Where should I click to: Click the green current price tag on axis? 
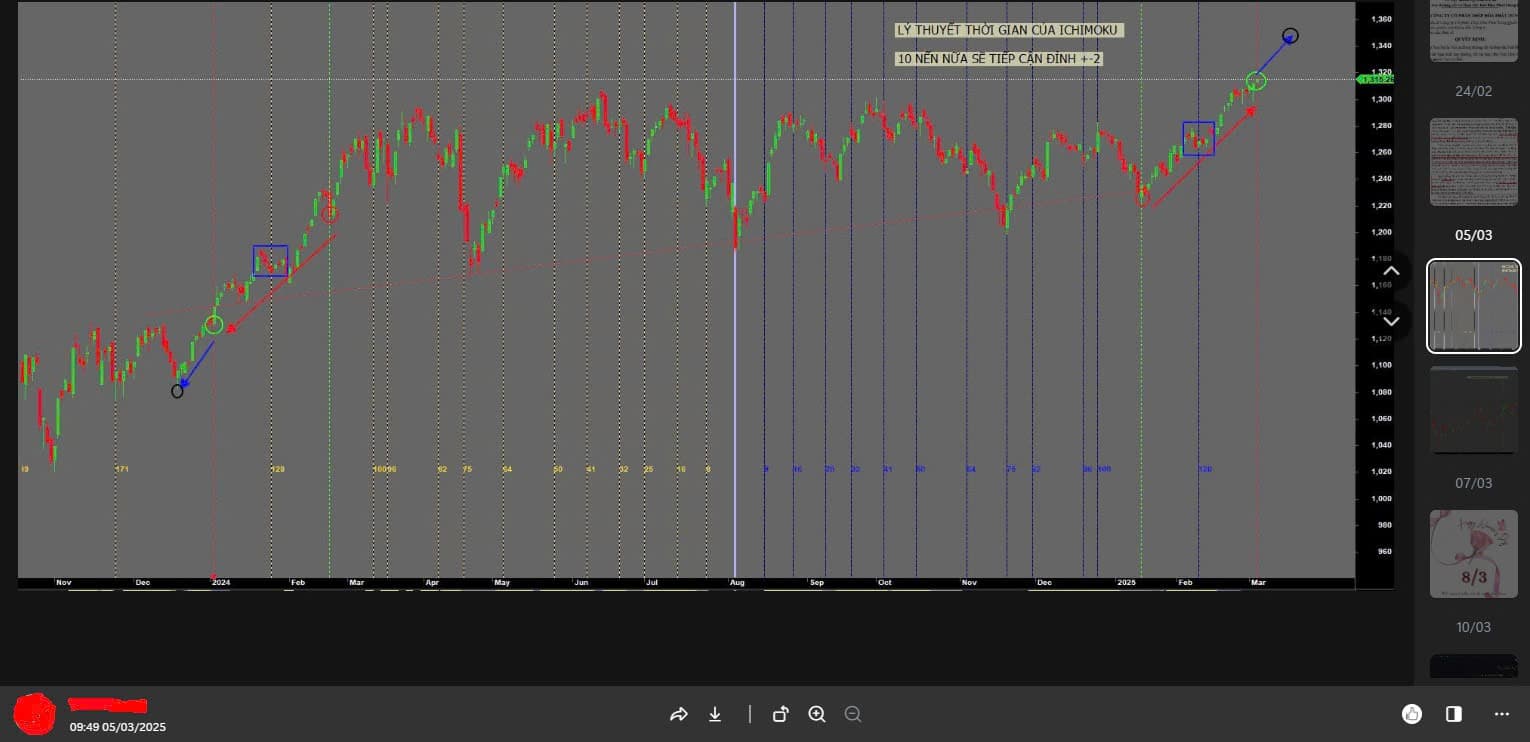(x=1376, y=79)
